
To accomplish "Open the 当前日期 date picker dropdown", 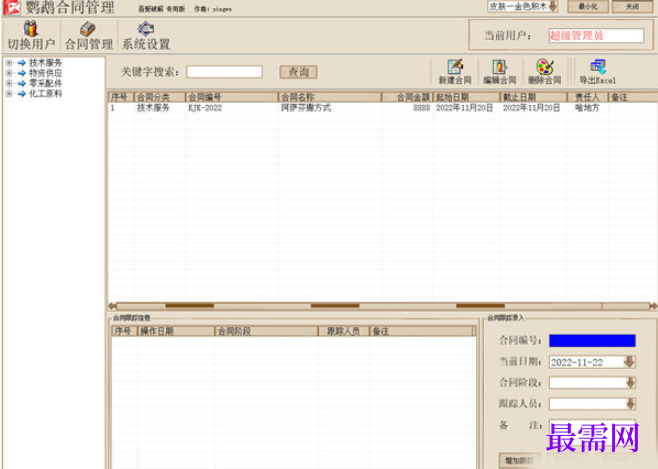I will 629,362.
